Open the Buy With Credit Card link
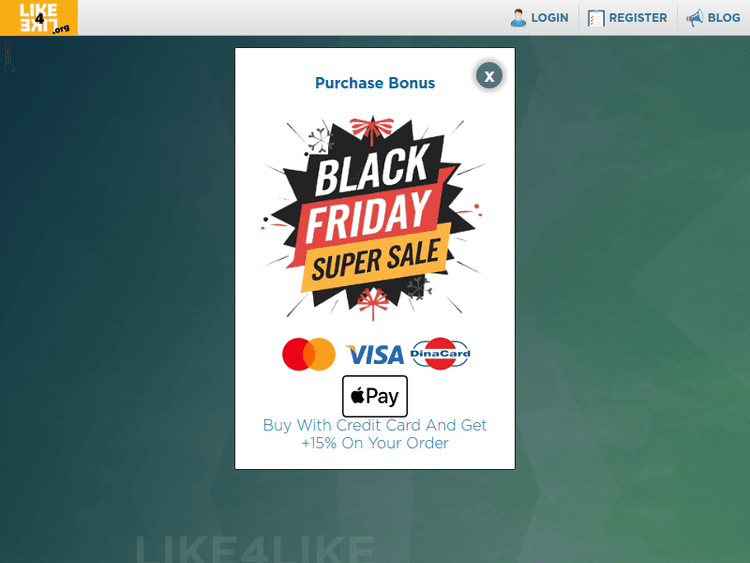This screenshot has height=563, width=750. pyautogui.click(x=375, y=425)
